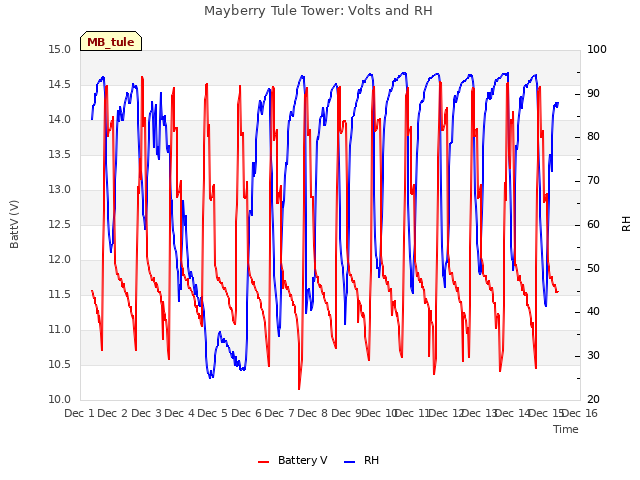Click the 15.0 left-axis tick label
This screenshot has width=640, height=480.
click(x=59, y=50)
